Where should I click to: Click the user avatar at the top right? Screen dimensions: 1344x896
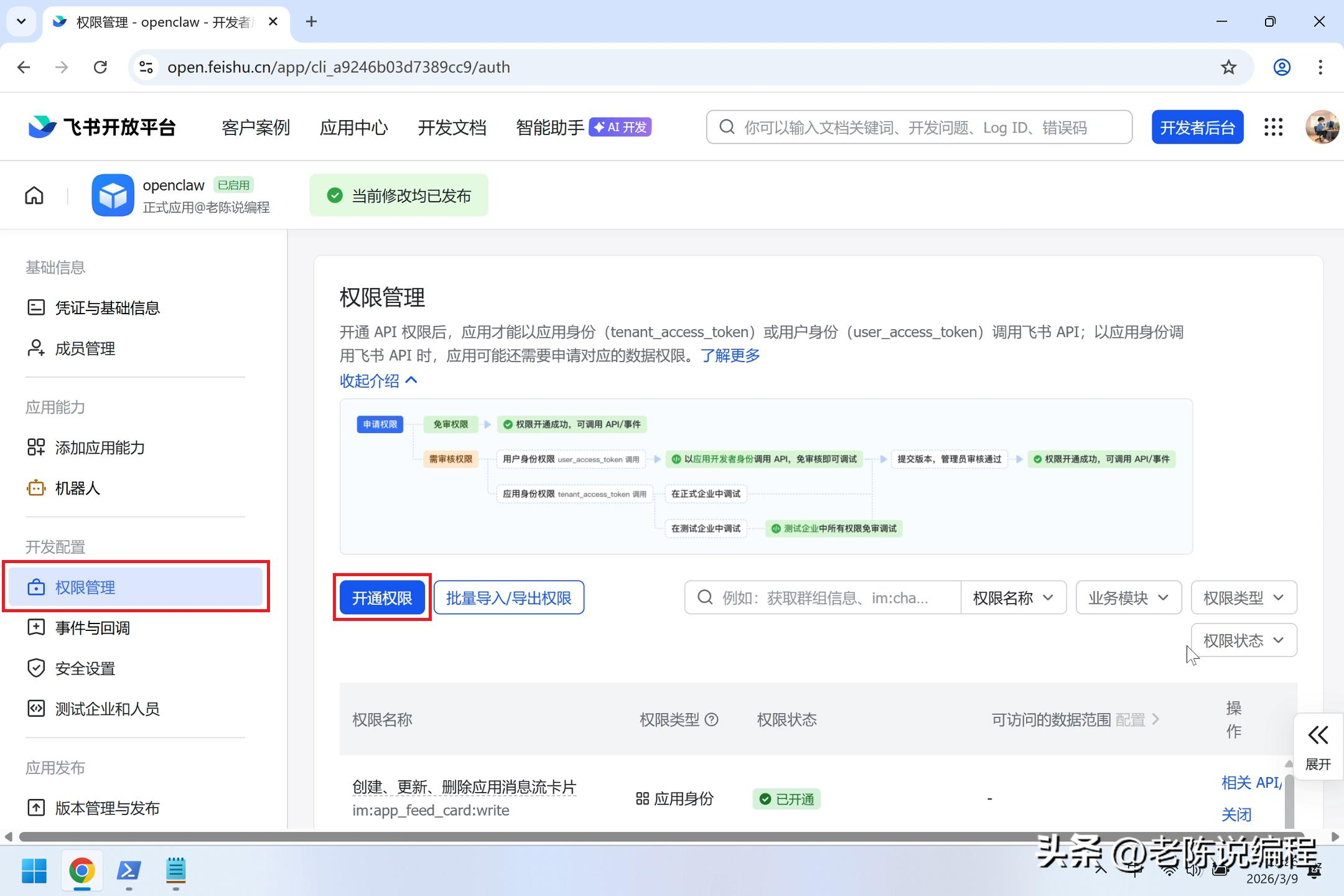[1322, 128]
